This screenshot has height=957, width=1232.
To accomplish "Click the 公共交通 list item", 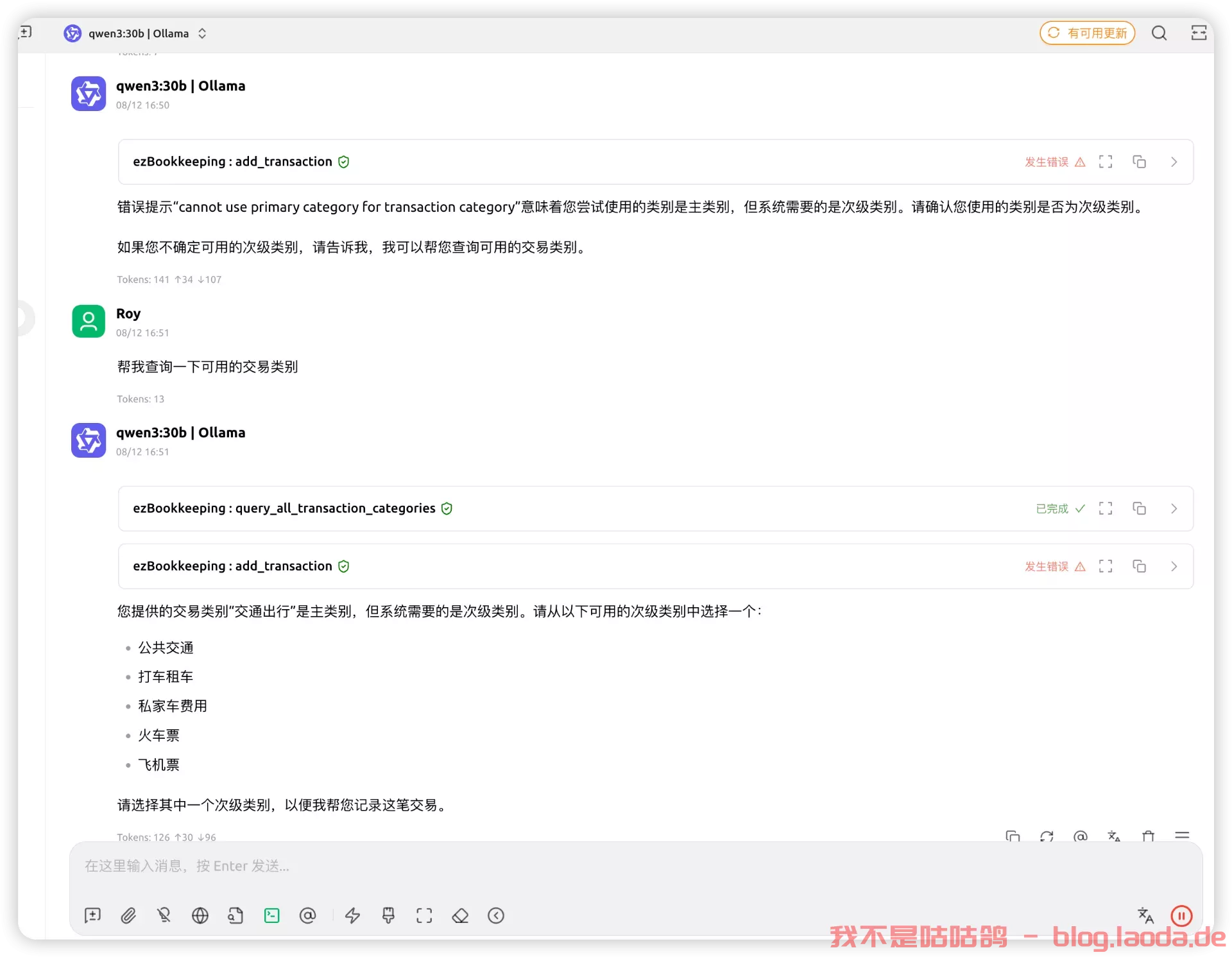I will click(x=166, y=648).
